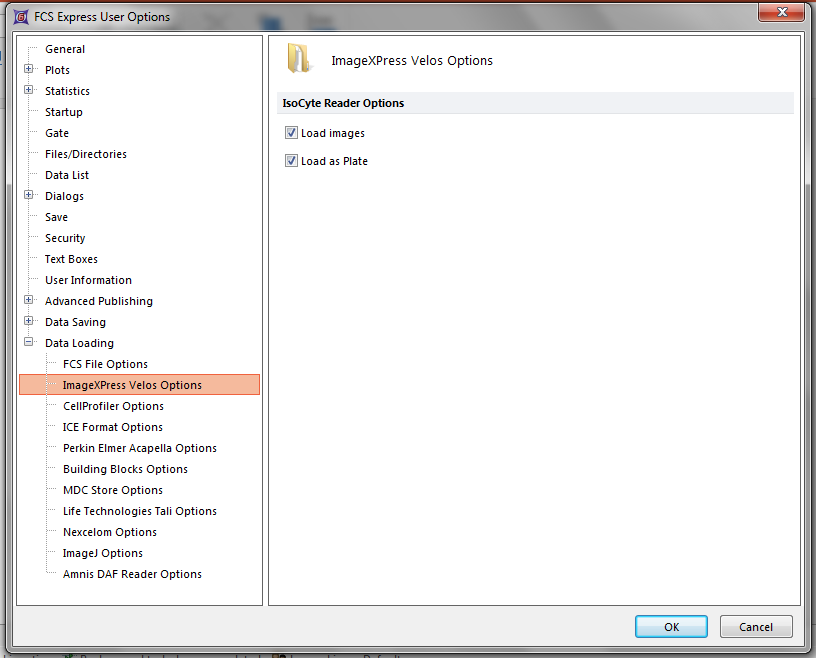Expand the Plots tree node
816x658 pixels.
click(x=29, y=70)
